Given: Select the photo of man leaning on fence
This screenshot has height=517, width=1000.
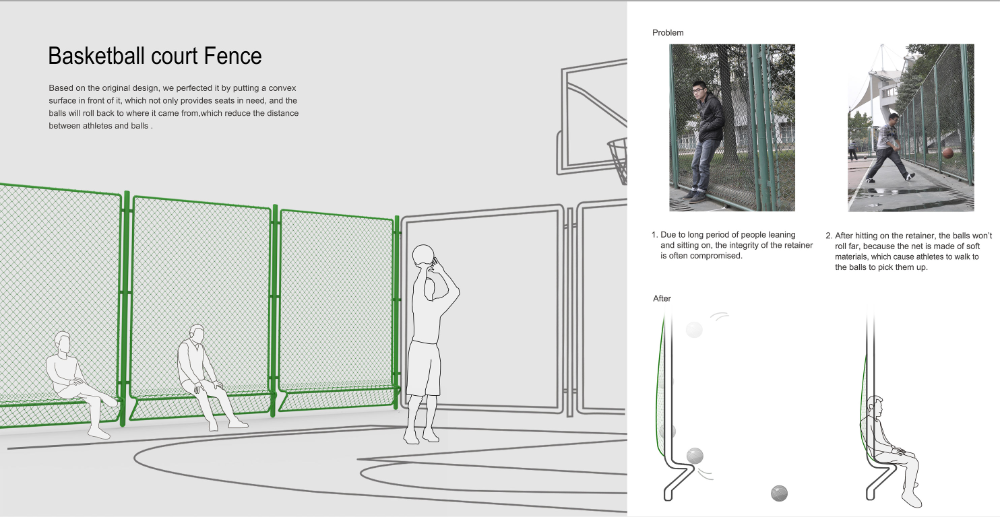Looking at the screenshot, I should pyautogui.click(x=732, y=127).
